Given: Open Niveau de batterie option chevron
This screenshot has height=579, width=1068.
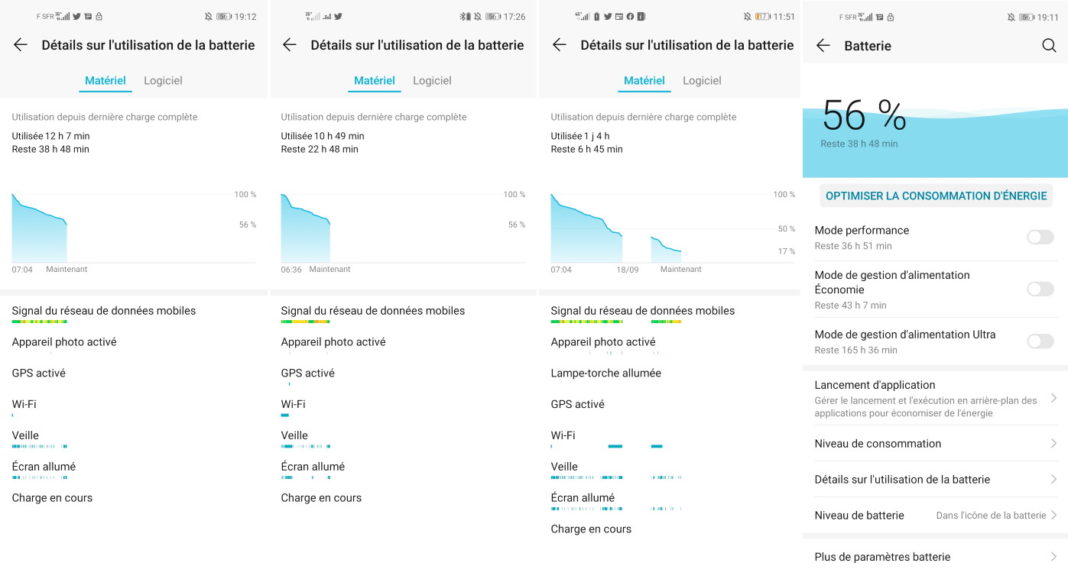Looking at the screenshot, I should point(1054,515).
